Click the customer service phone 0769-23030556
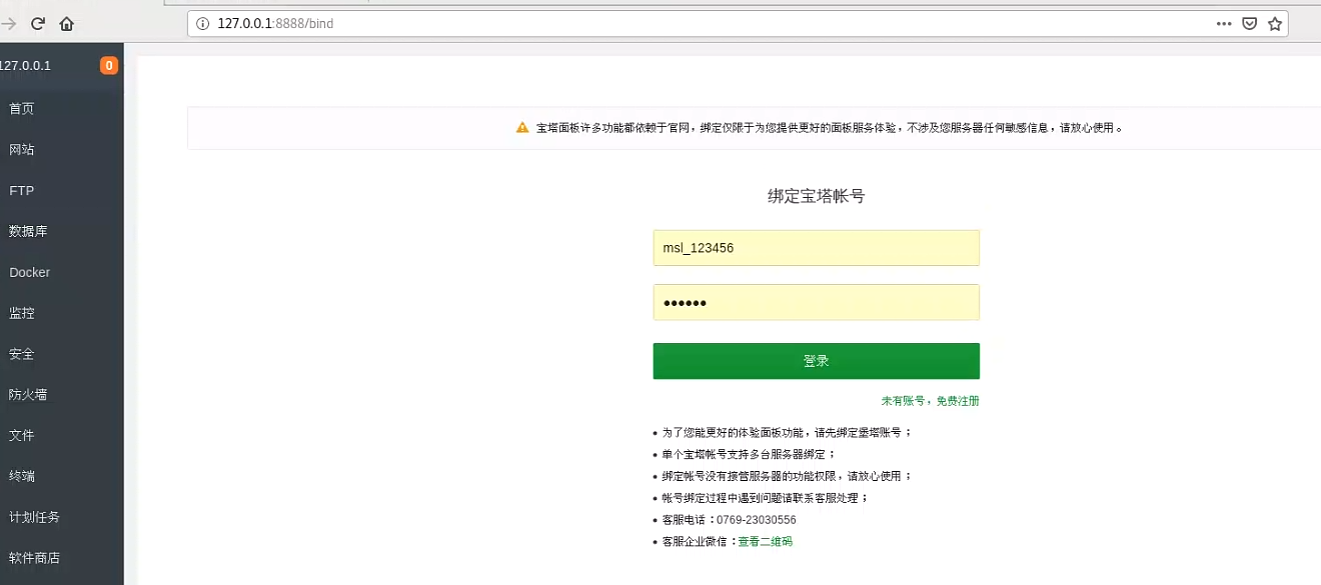 (756, 520)
